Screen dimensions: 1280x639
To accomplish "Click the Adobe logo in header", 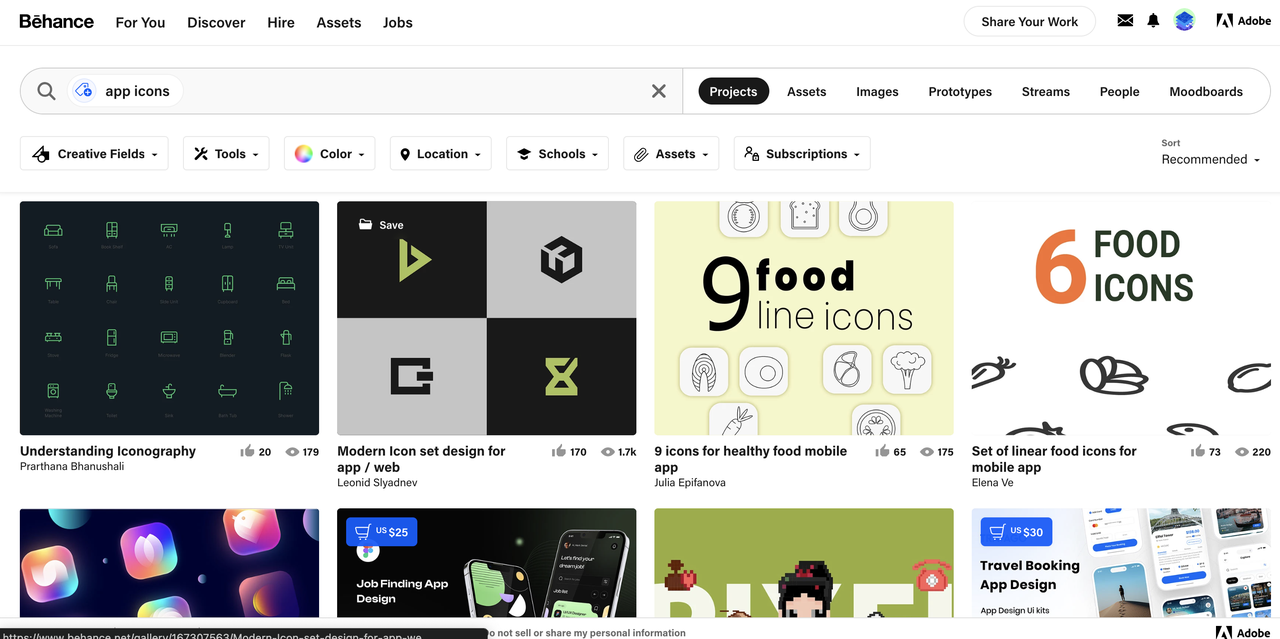I will (x=1243, y=20).
